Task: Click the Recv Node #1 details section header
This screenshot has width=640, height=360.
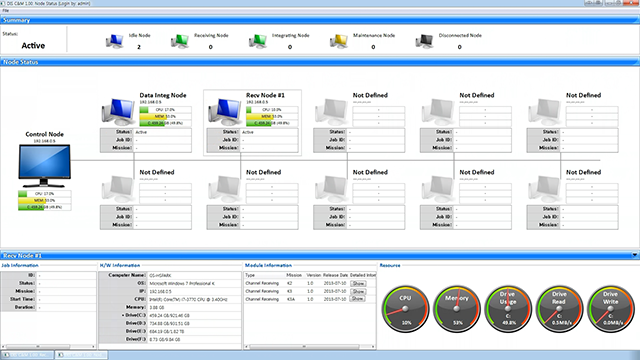Action: (320, 256)
